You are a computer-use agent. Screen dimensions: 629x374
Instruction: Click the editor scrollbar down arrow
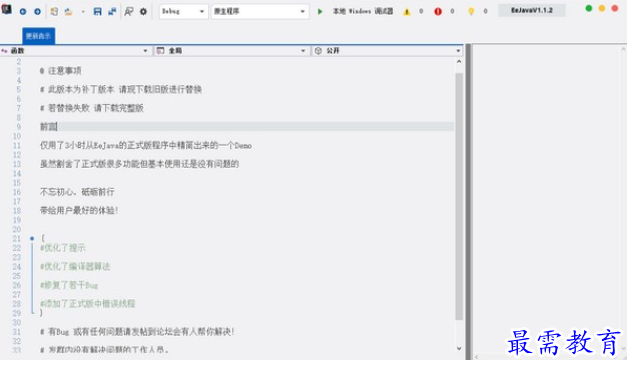coord(459,348)
